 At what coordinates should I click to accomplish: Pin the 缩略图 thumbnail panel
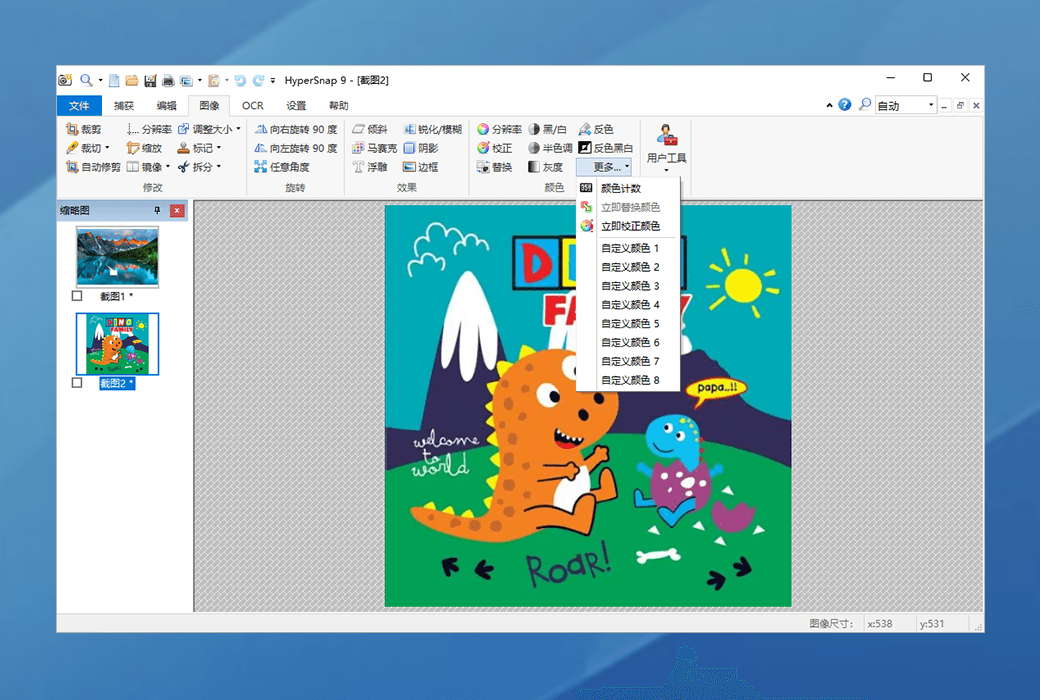[157, 211]
